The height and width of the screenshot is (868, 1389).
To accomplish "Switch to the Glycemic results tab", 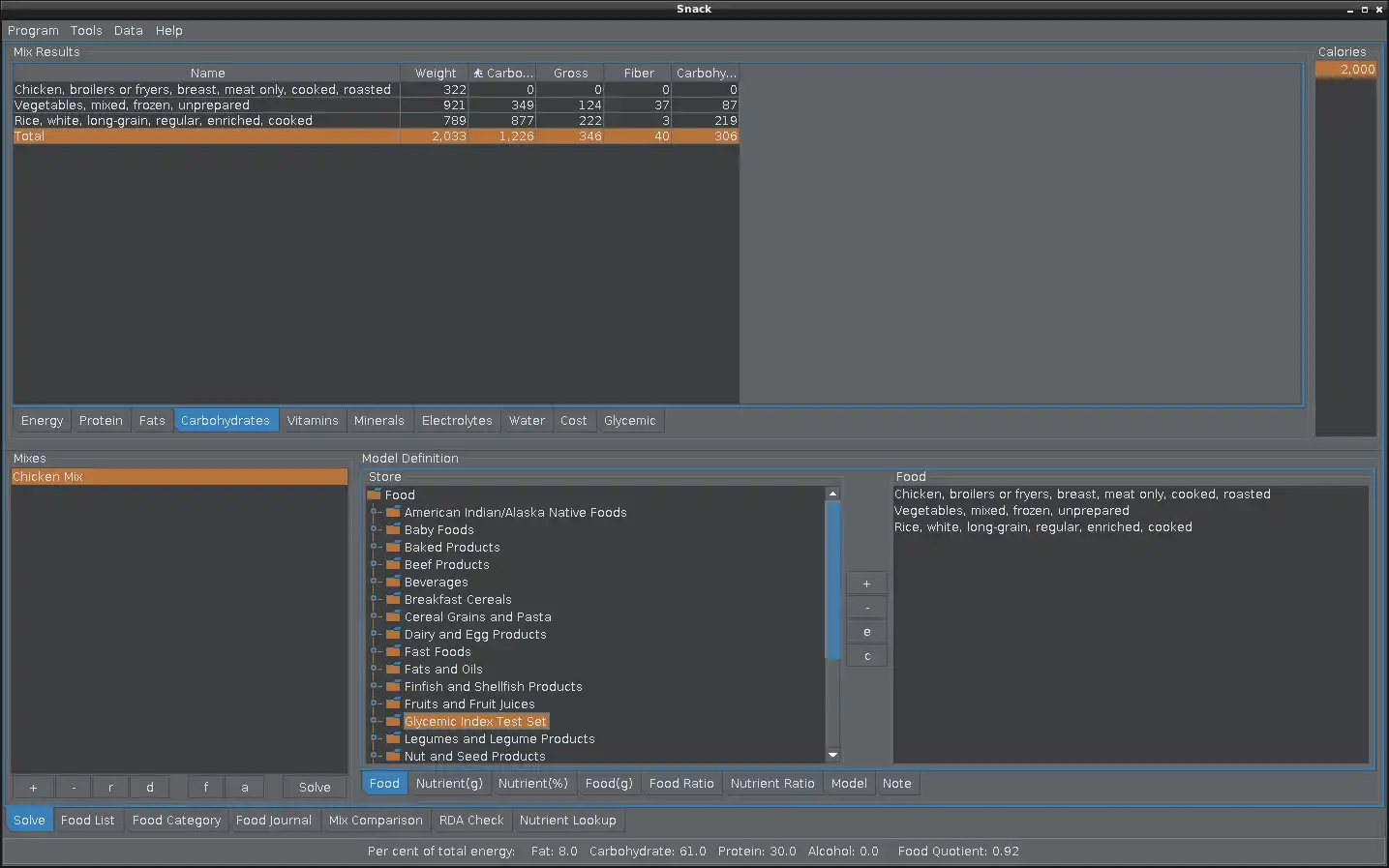I will point(629,421).
